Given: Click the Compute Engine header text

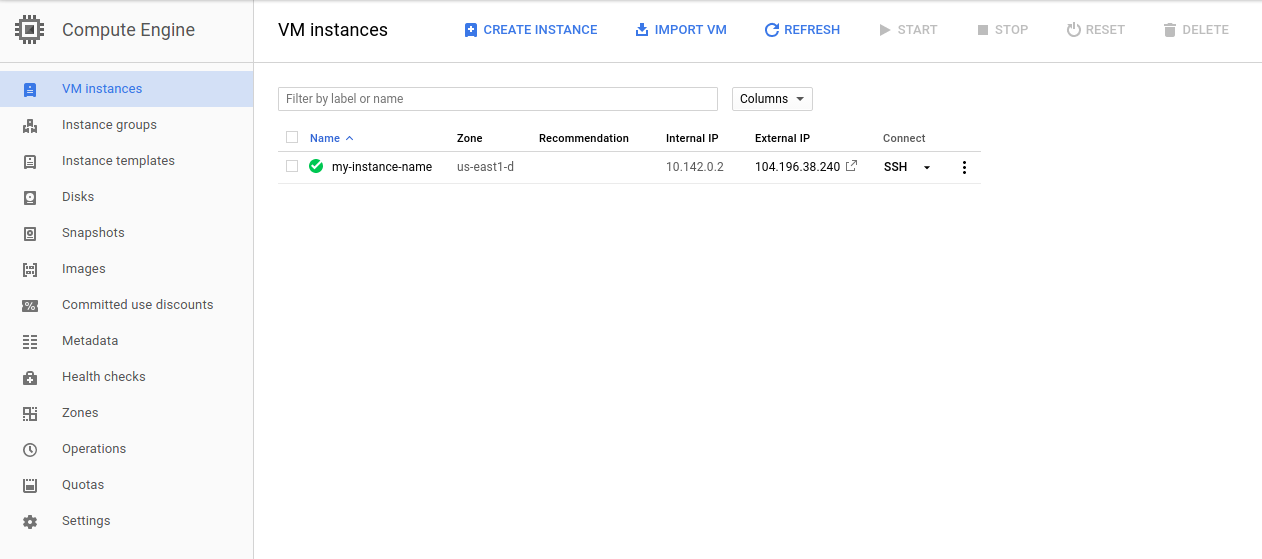Looking at the screenshot, I should coord(129,30).
